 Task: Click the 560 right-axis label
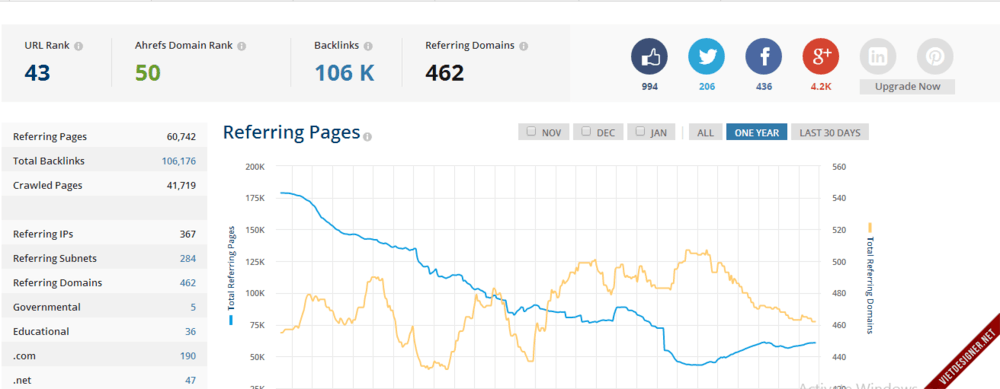(839, 166)
